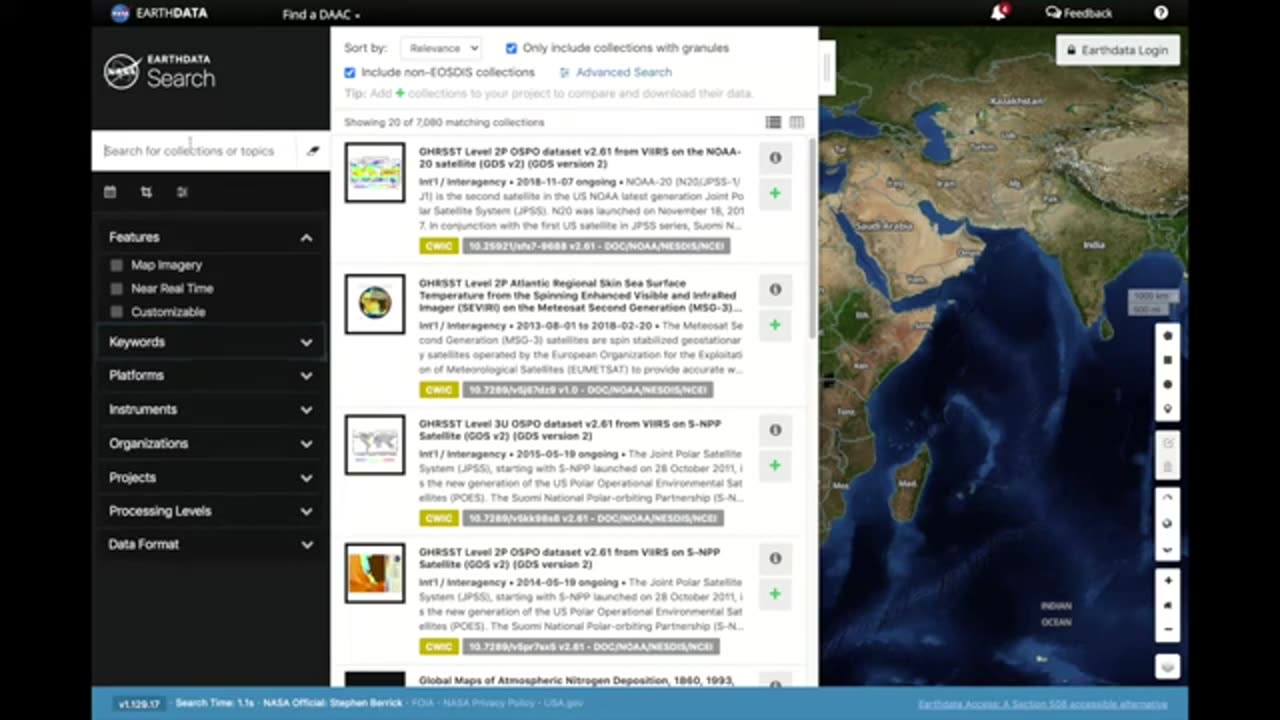View info for NOAA-20 VIIRS Level 2P collection

point(775,158)
